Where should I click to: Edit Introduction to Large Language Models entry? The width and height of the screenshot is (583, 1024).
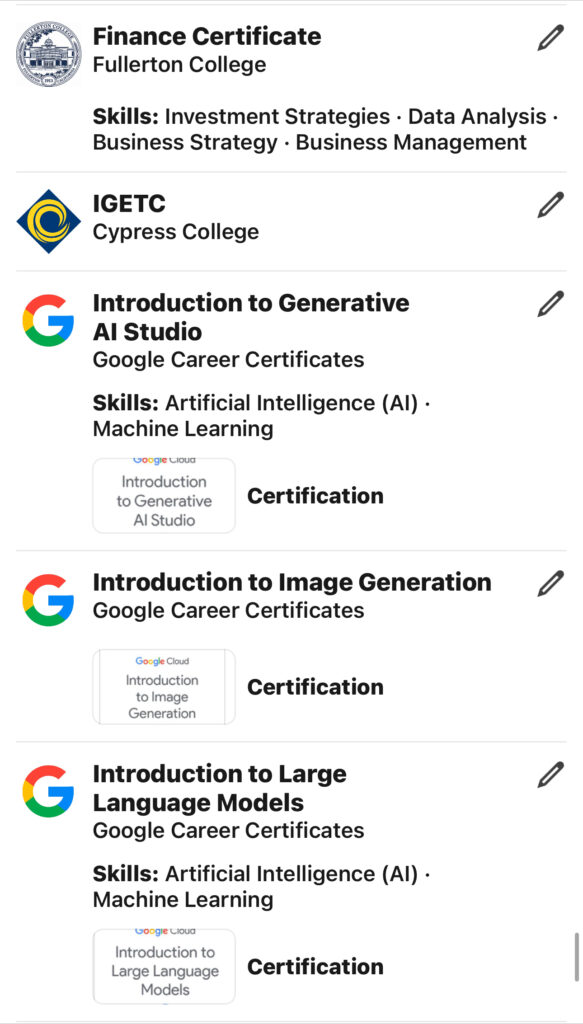(x=550, y=775)
